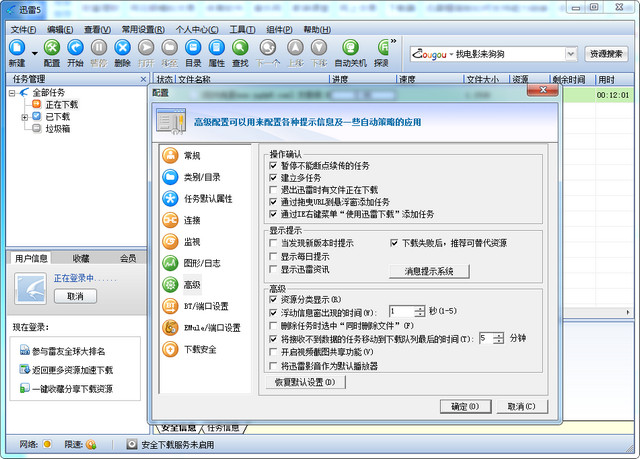Open the search engine dropdown arrow
Screen dimensions: 640x459
click(x=571, y=54)
